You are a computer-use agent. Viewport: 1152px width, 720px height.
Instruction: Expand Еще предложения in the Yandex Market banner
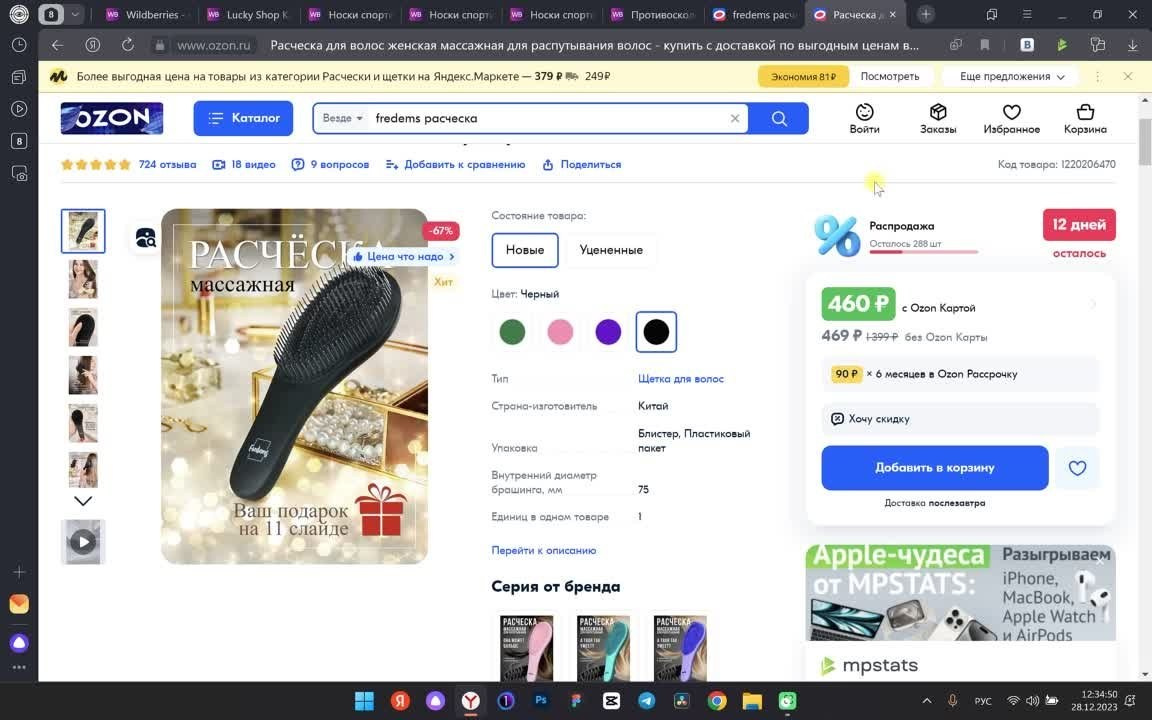click(1009, 75)
